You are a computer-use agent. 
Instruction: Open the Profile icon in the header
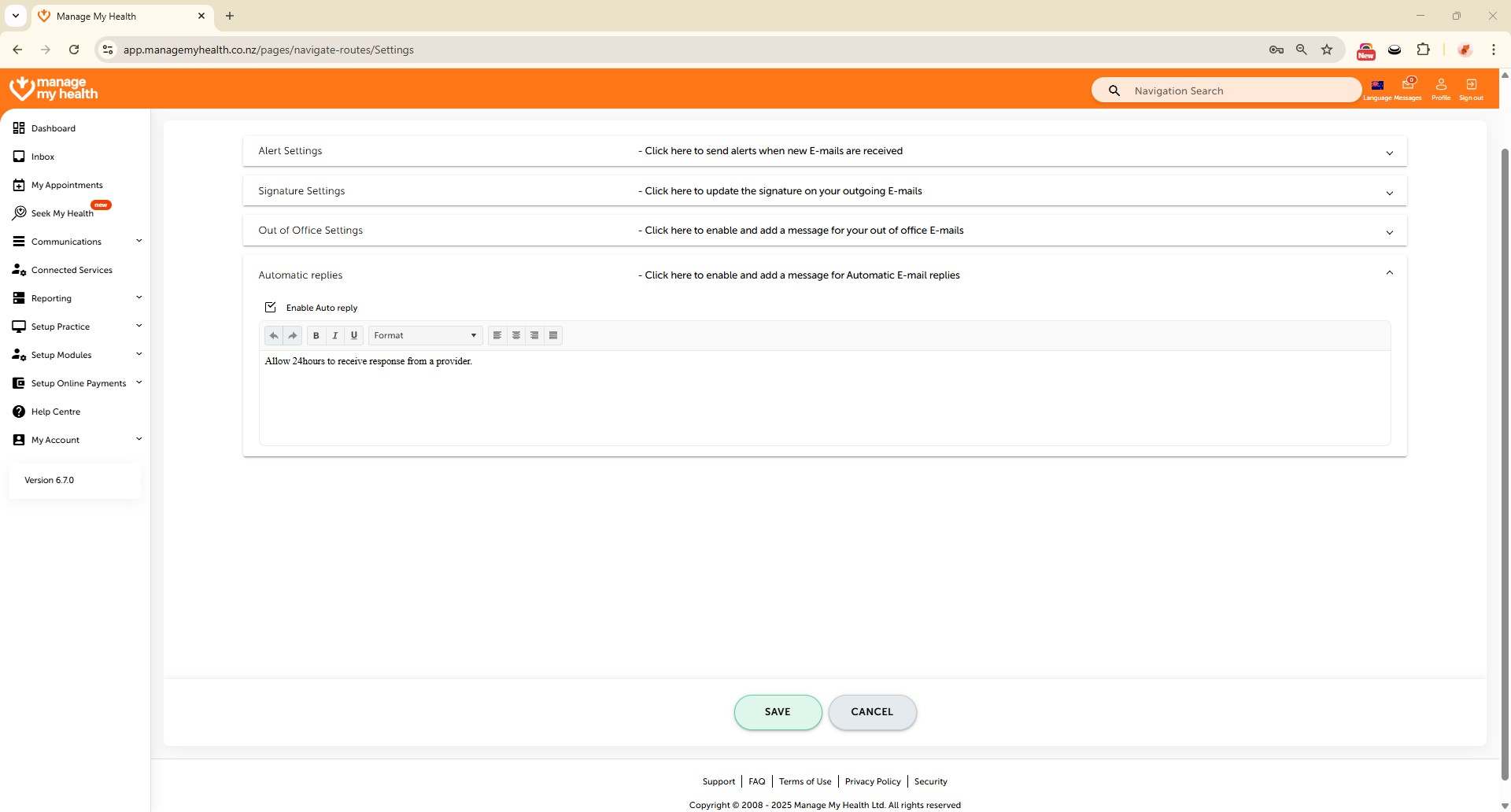(1441, 88)
